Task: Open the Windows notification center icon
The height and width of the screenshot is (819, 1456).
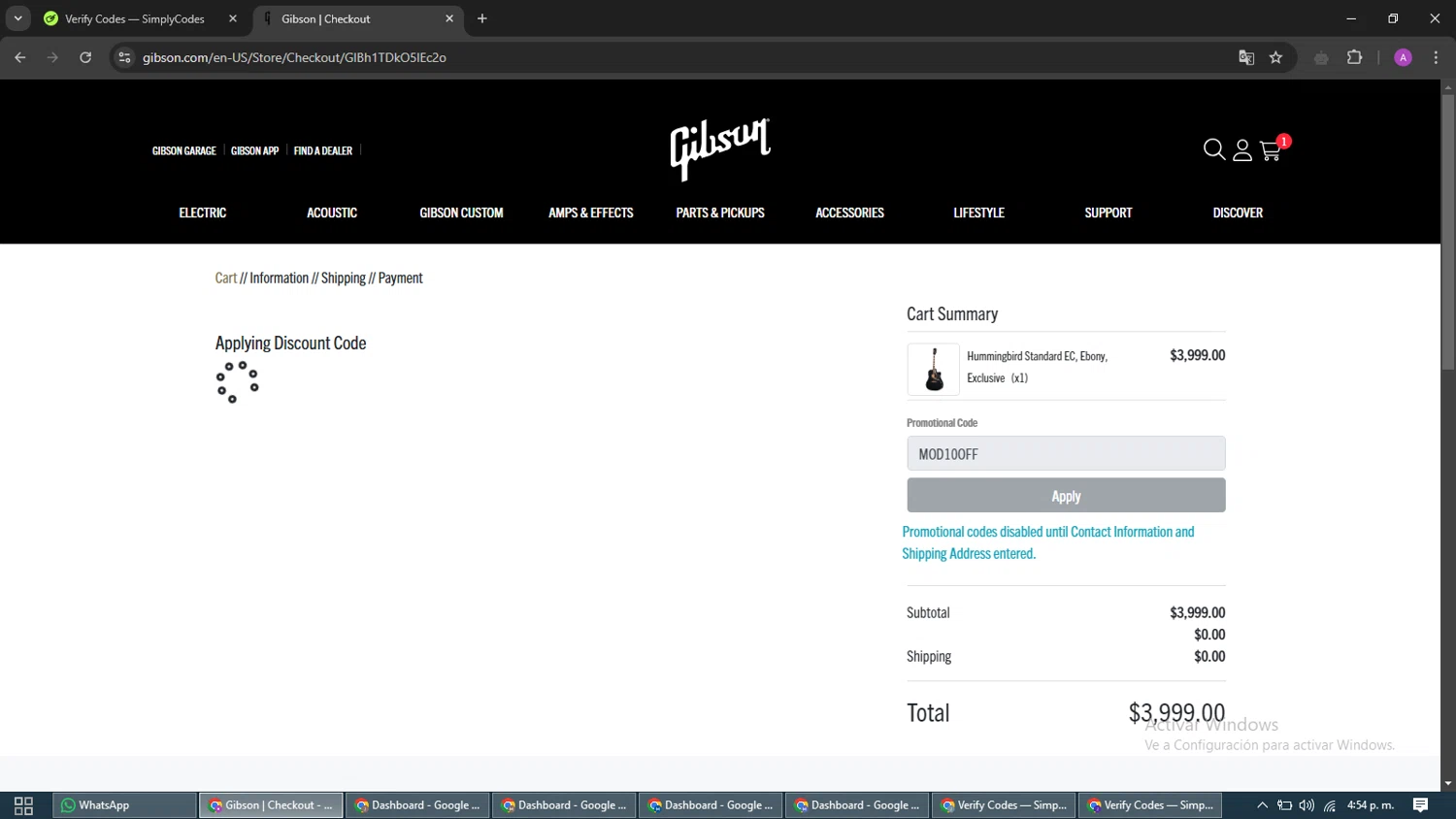Action: (1421, 805)
